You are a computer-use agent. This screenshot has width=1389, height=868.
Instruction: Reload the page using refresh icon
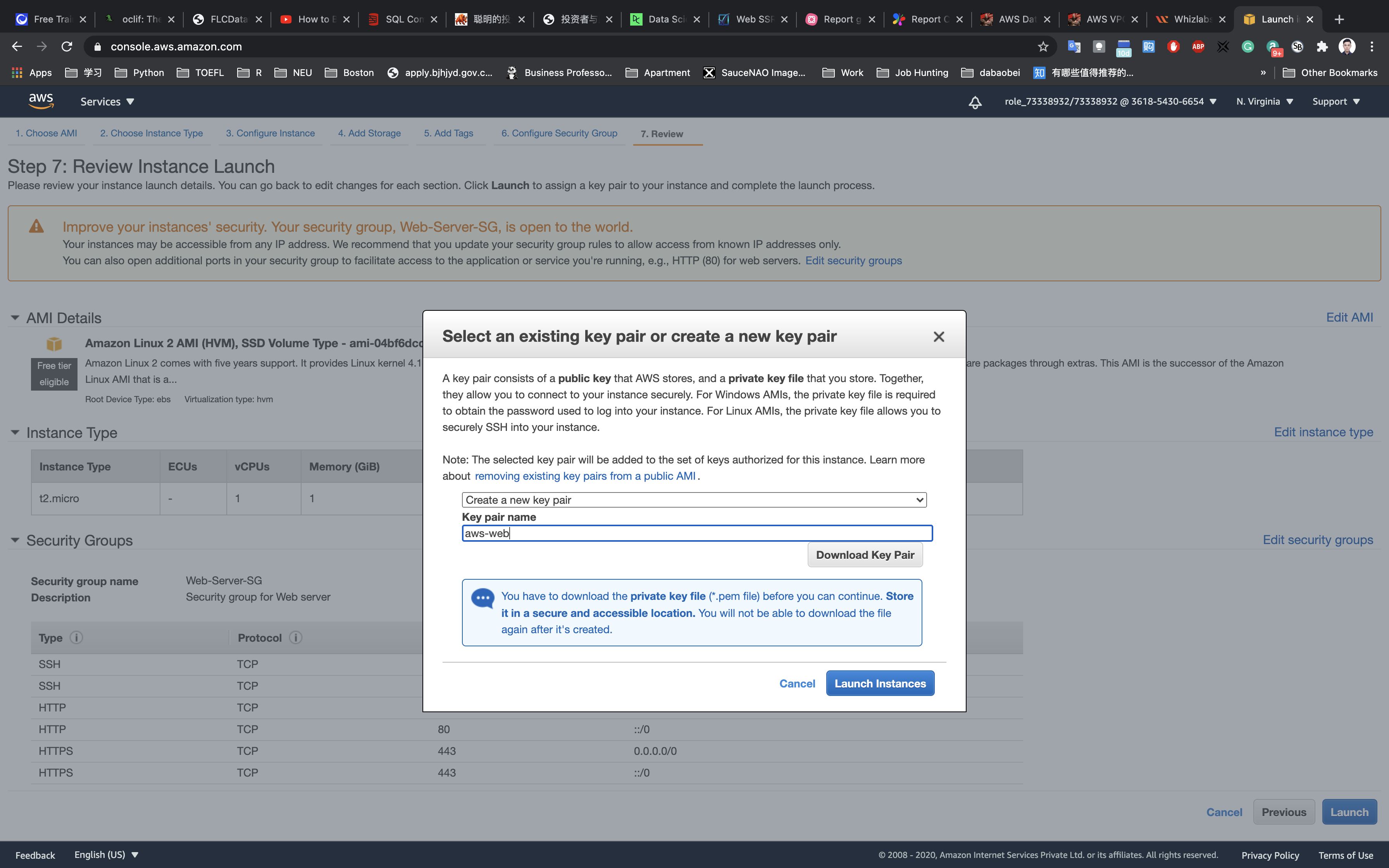[x=67, y=46]
